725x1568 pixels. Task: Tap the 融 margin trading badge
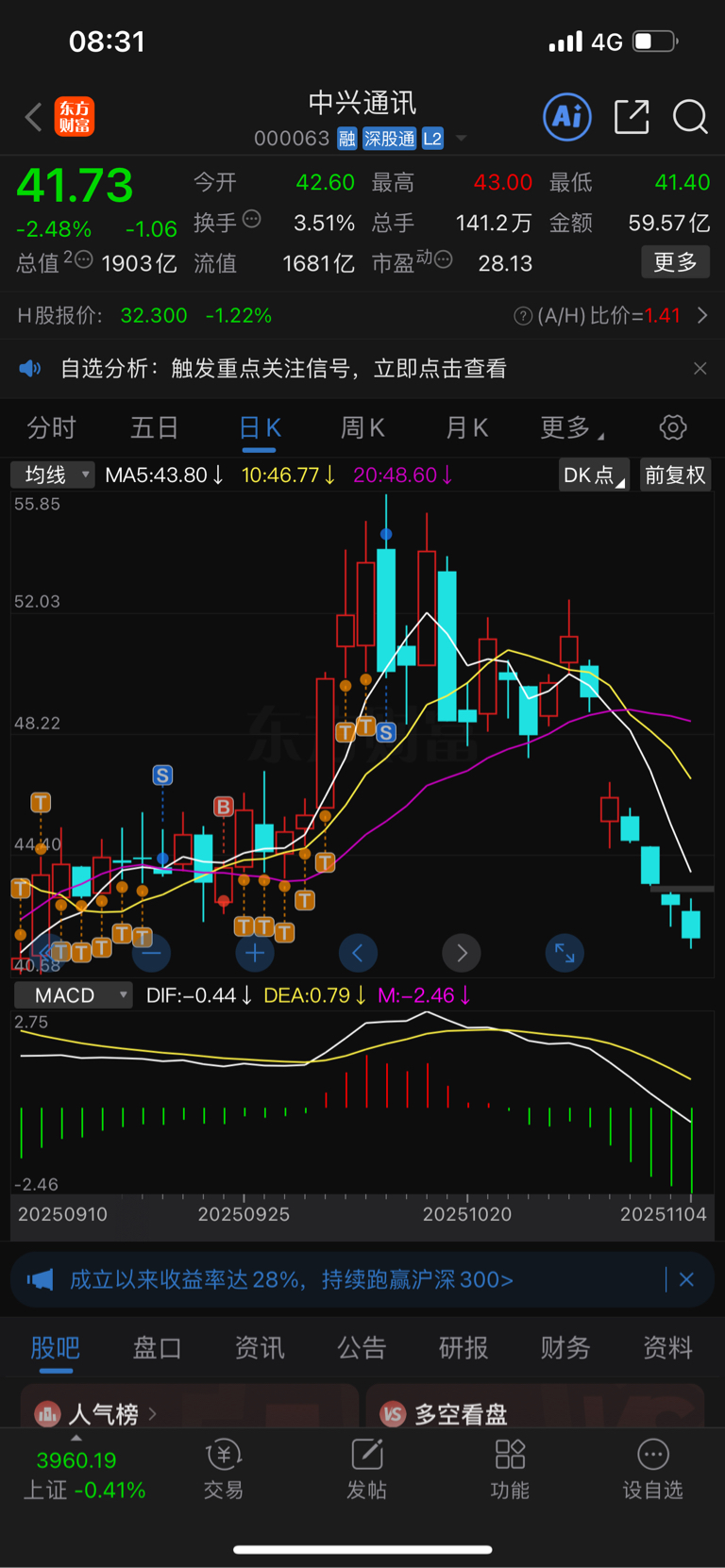(347, 139)
